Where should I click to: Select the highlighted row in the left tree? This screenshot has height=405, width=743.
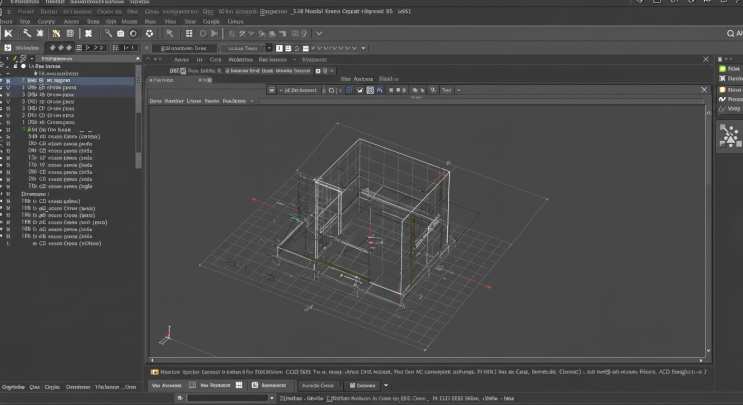[x=68, y=81]
